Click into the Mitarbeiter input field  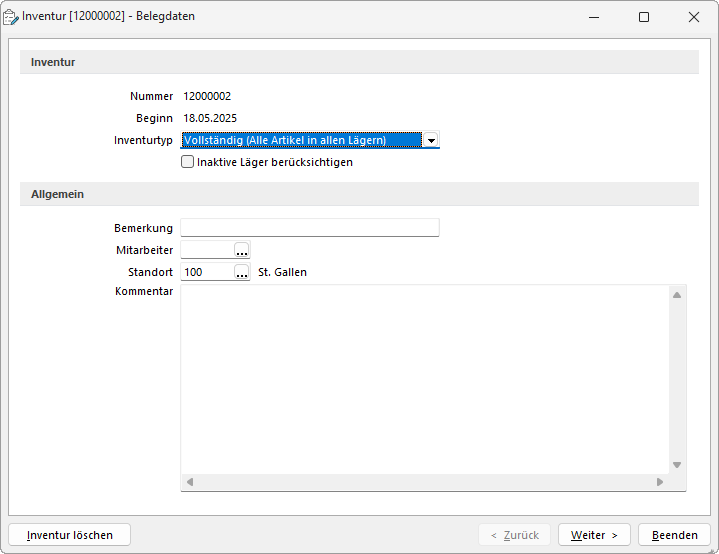(x=207, y=250)
